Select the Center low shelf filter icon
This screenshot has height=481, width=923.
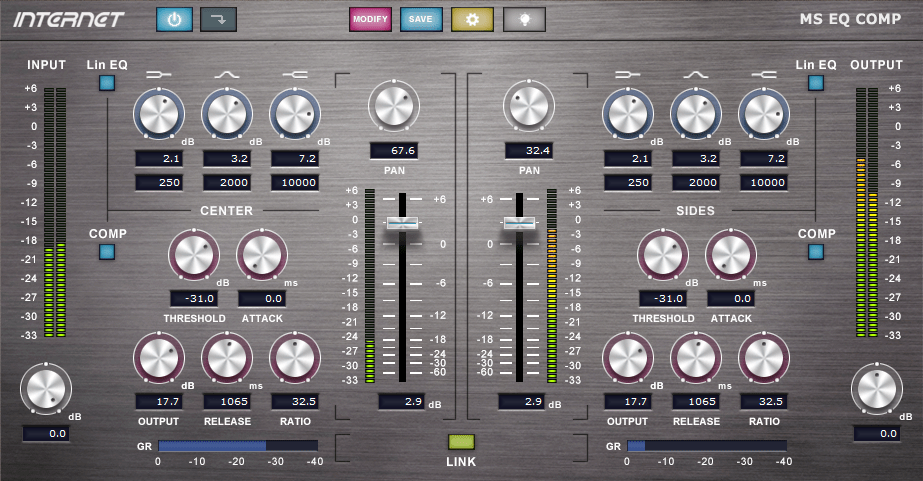[158, 75]
